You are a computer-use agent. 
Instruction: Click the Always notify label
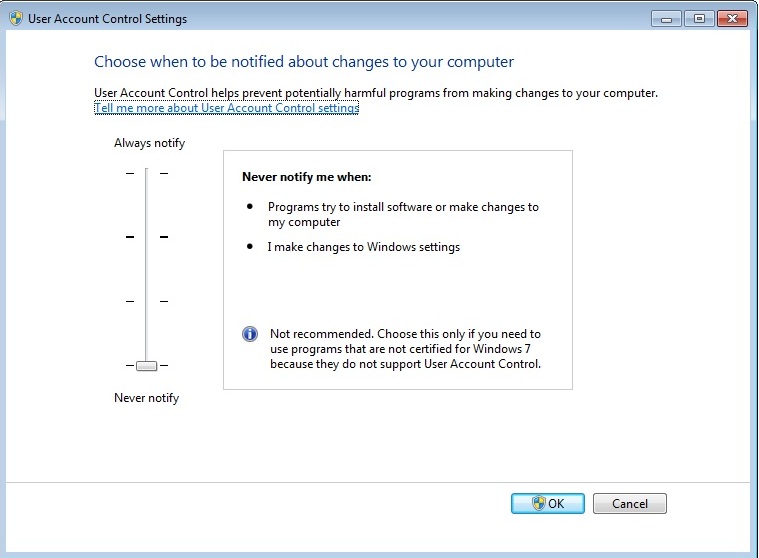click(150, 143)
